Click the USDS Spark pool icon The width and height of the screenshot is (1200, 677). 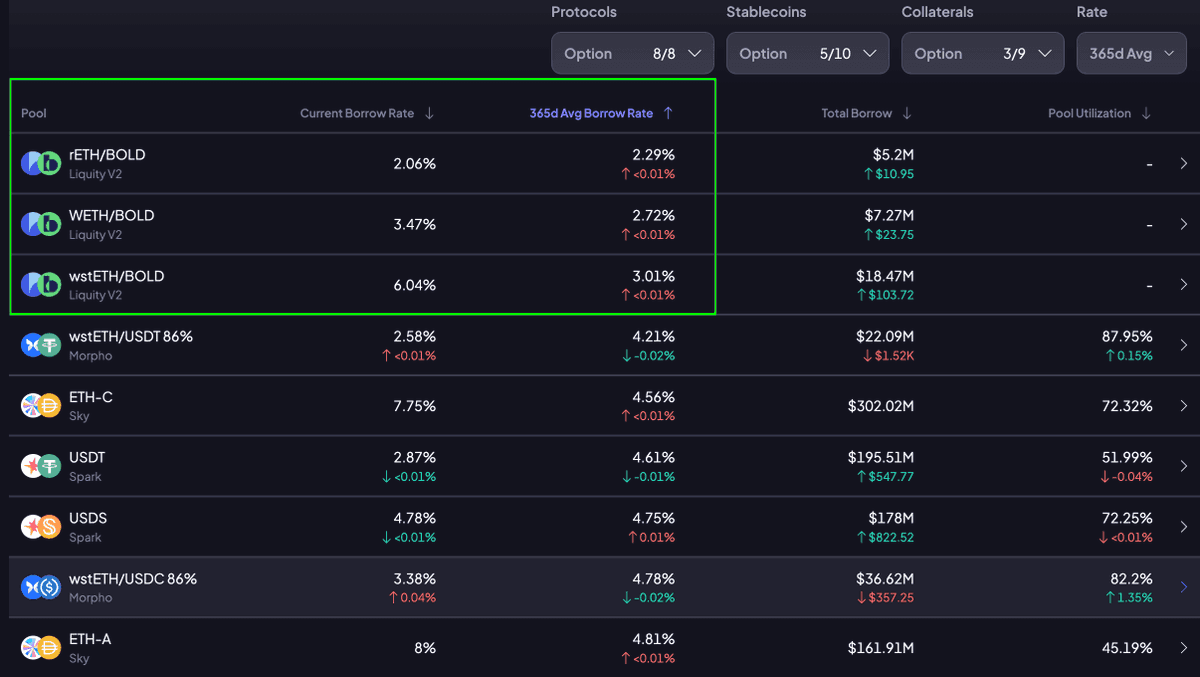point(41,527)
